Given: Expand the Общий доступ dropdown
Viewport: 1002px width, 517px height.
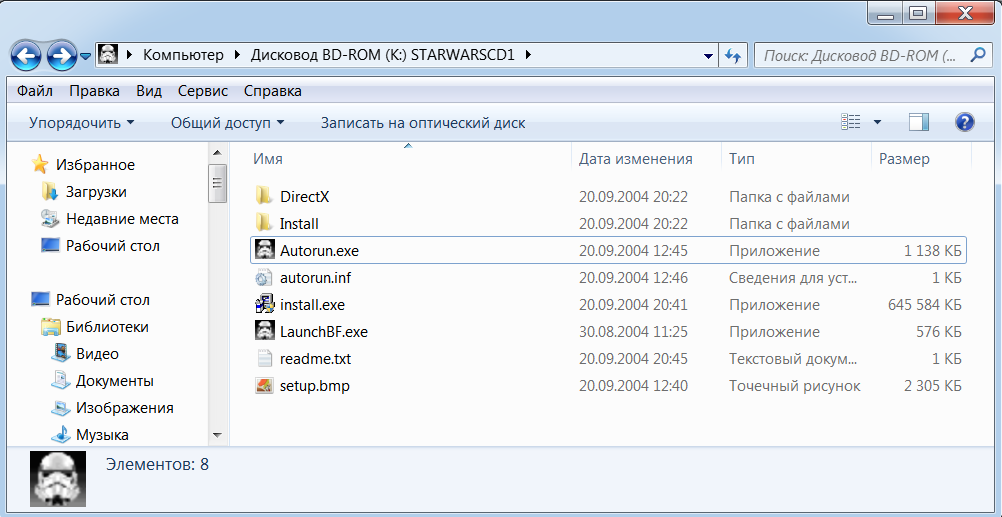Looking at the screenshot, I should tap(227, 123).
